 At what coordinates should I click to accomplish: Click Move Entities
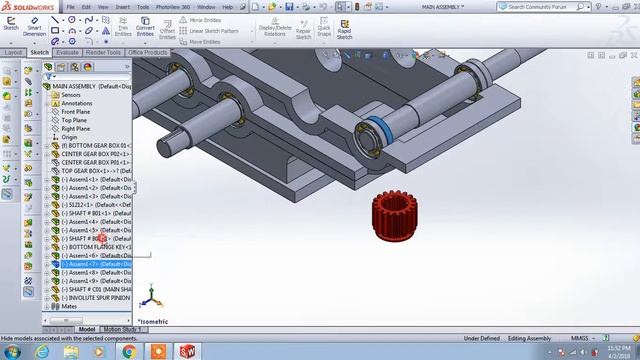pyautogui.click(x=200, y=42)
